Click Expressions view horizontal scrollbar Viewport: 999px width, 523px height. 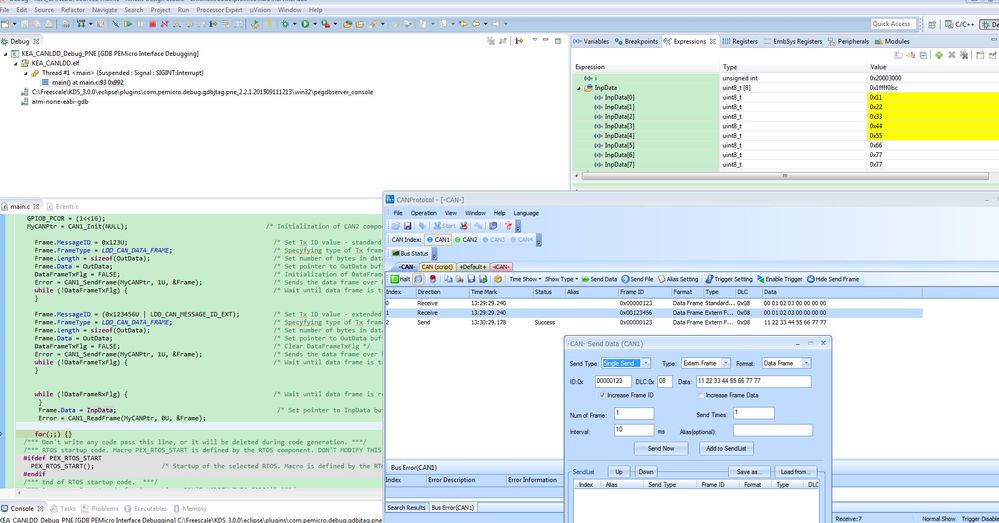785,176
